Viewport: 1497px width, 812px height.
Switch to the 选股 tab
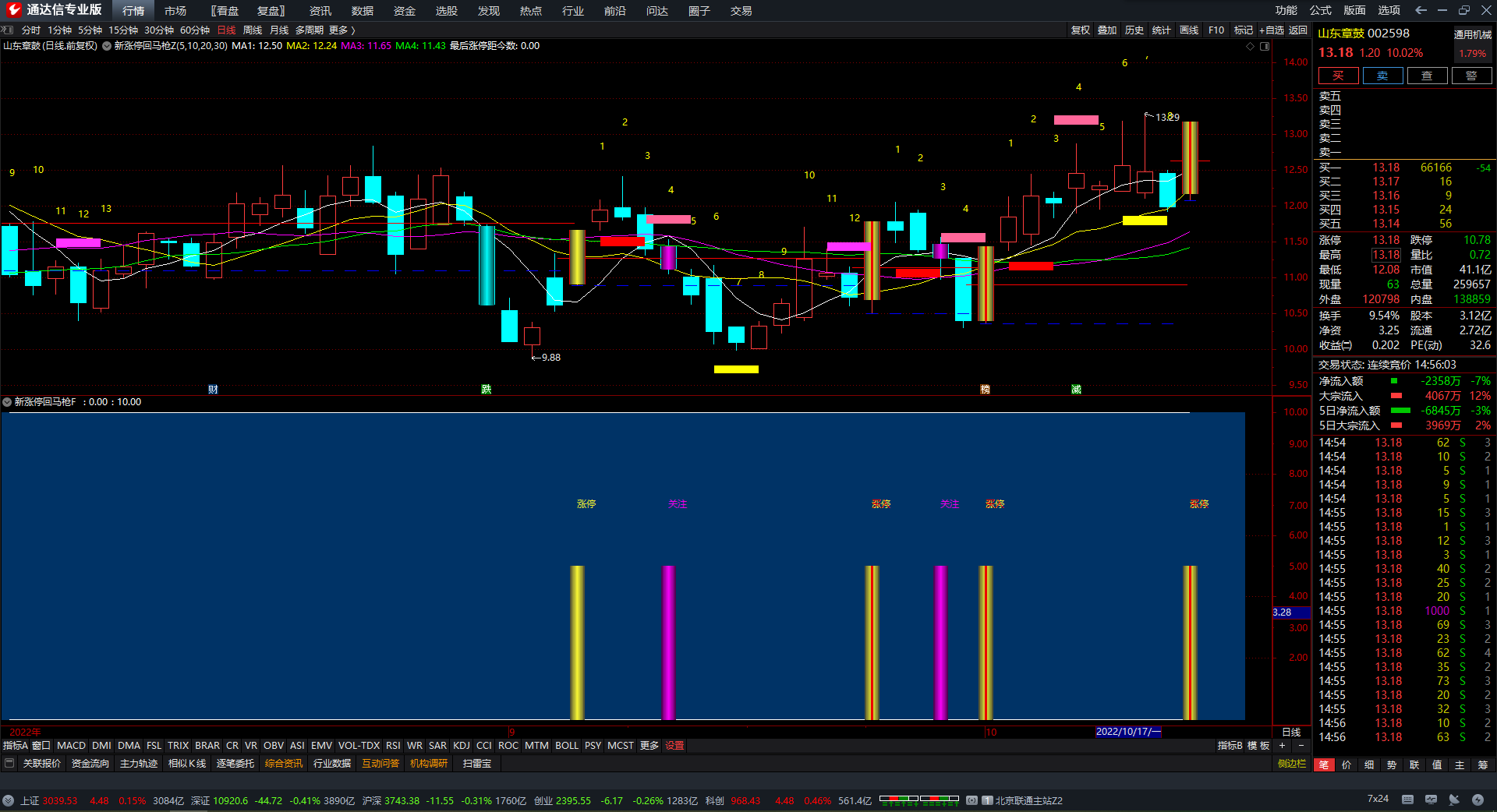pos(447,10)
